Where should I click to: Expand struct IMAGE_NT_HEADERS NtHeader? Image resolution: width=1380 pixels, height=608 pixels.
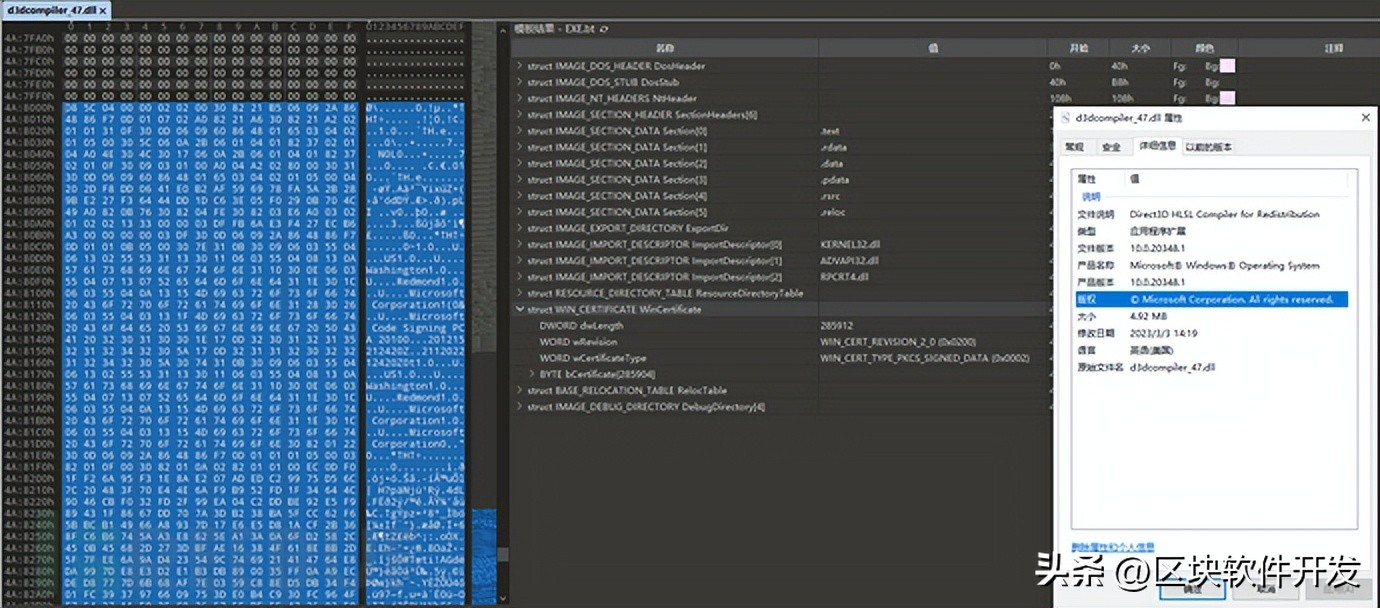(x=519, y=98)
